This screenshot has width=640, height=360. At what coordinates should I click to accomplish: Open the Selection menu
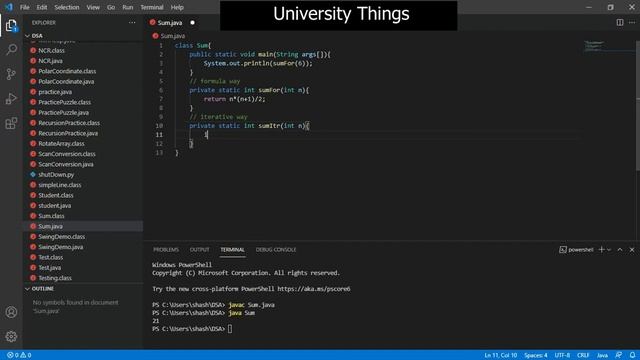[x=67, y=7]
